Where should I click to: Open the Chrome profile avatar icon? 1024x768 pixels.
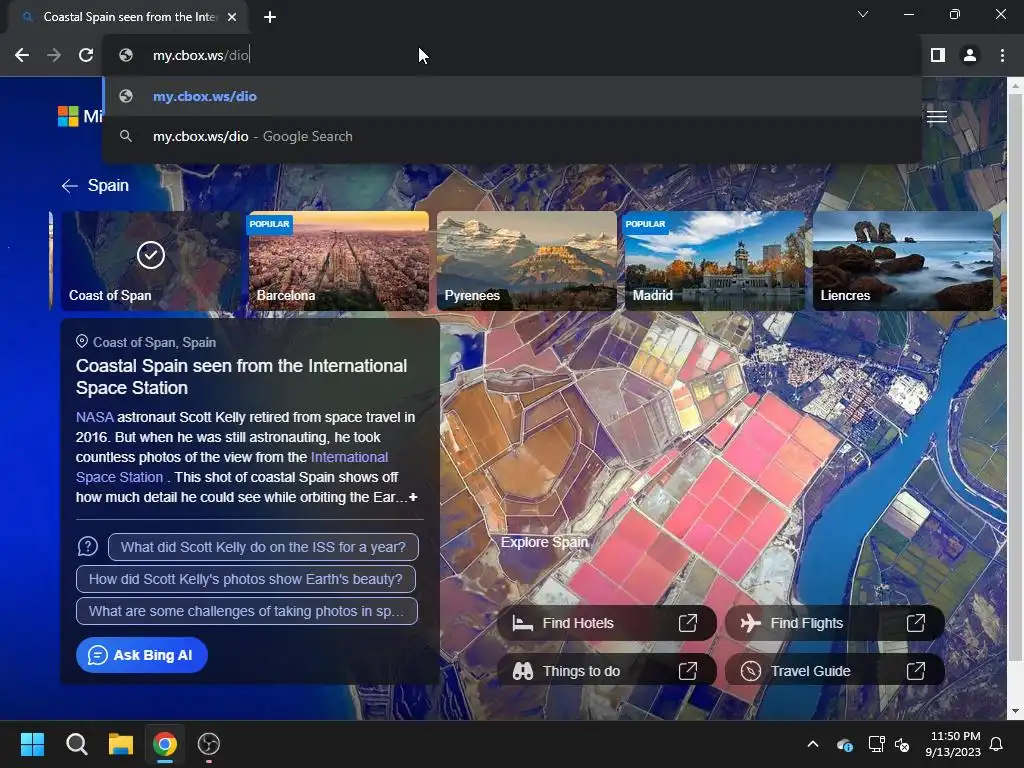point(970,56)
